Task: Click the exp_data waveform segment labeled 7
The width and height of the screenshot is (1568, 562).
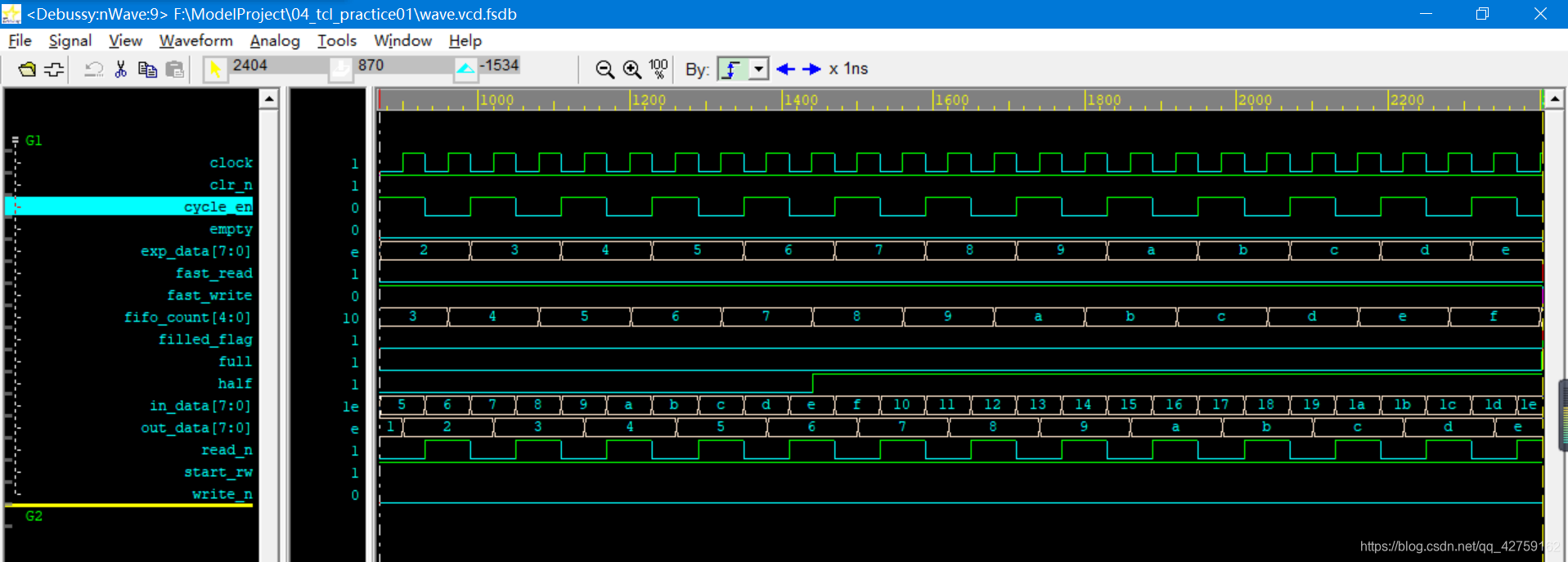Action: pos(879,250)
